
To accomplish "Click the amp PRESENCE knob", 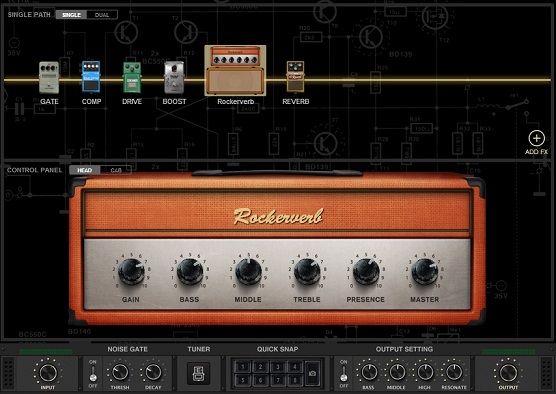I will (x=366, y=272).
